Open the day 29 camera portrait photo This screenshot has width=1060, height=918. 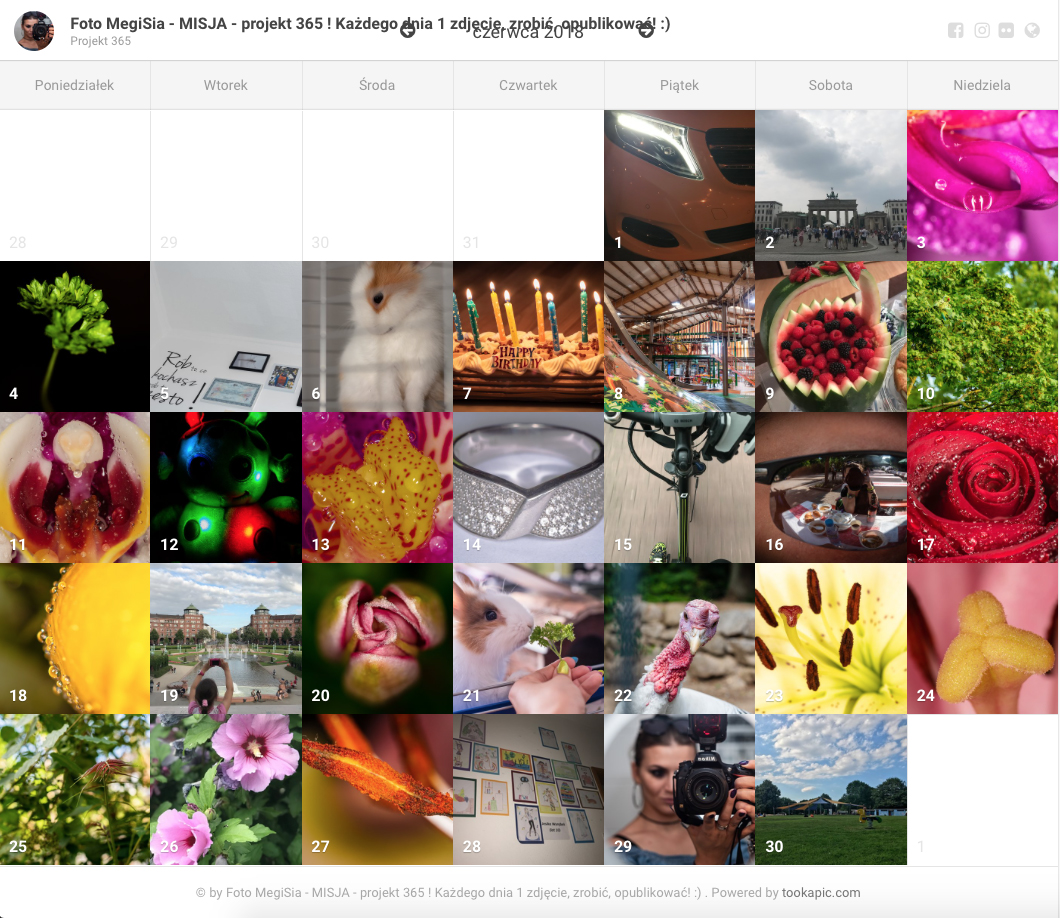pyautogui.click(x=679, y=790)
